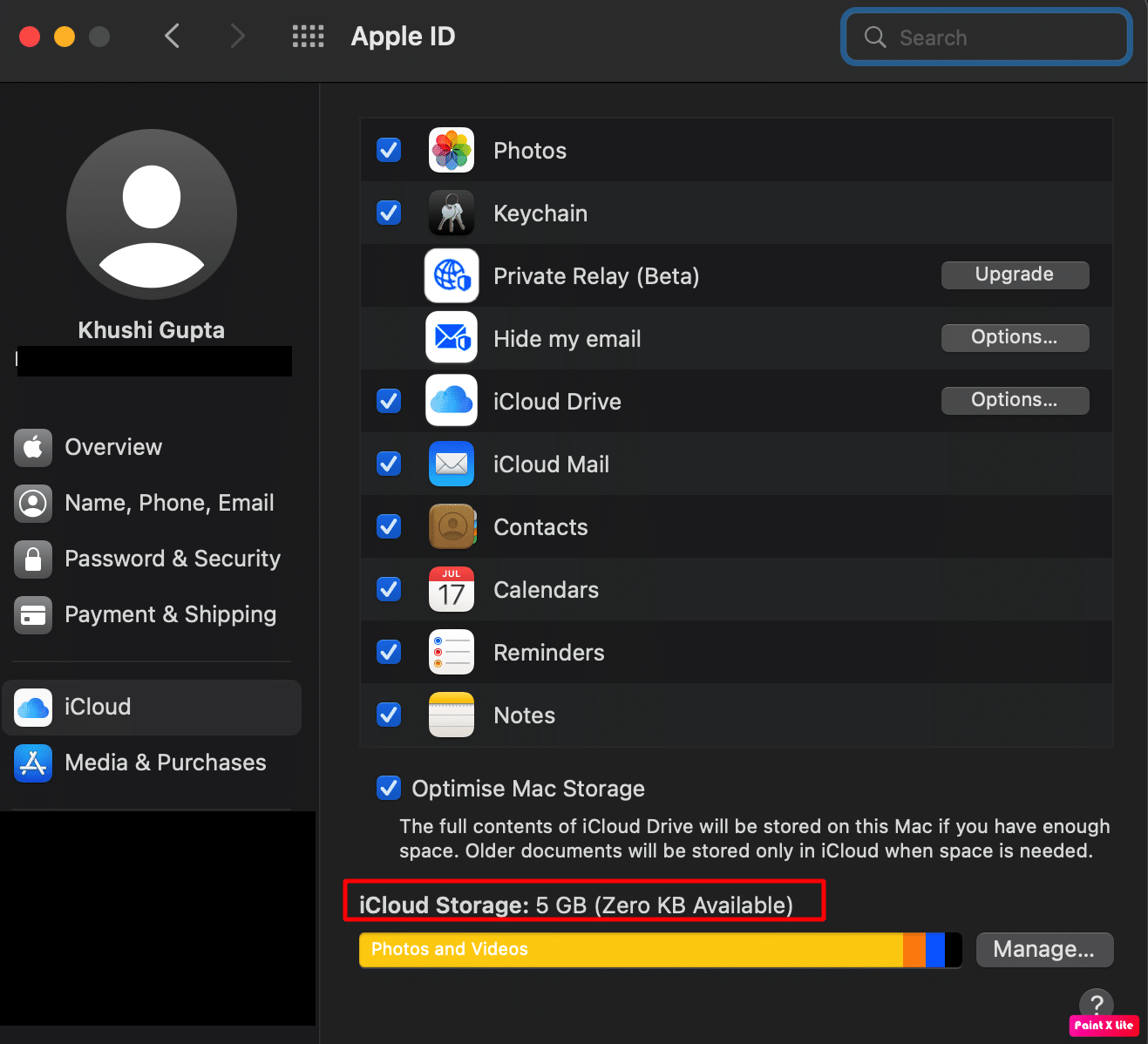This screenshot has height=1044, width=1148.
Task: Click the iCloud Mail envelope icon
Action: 452,464
